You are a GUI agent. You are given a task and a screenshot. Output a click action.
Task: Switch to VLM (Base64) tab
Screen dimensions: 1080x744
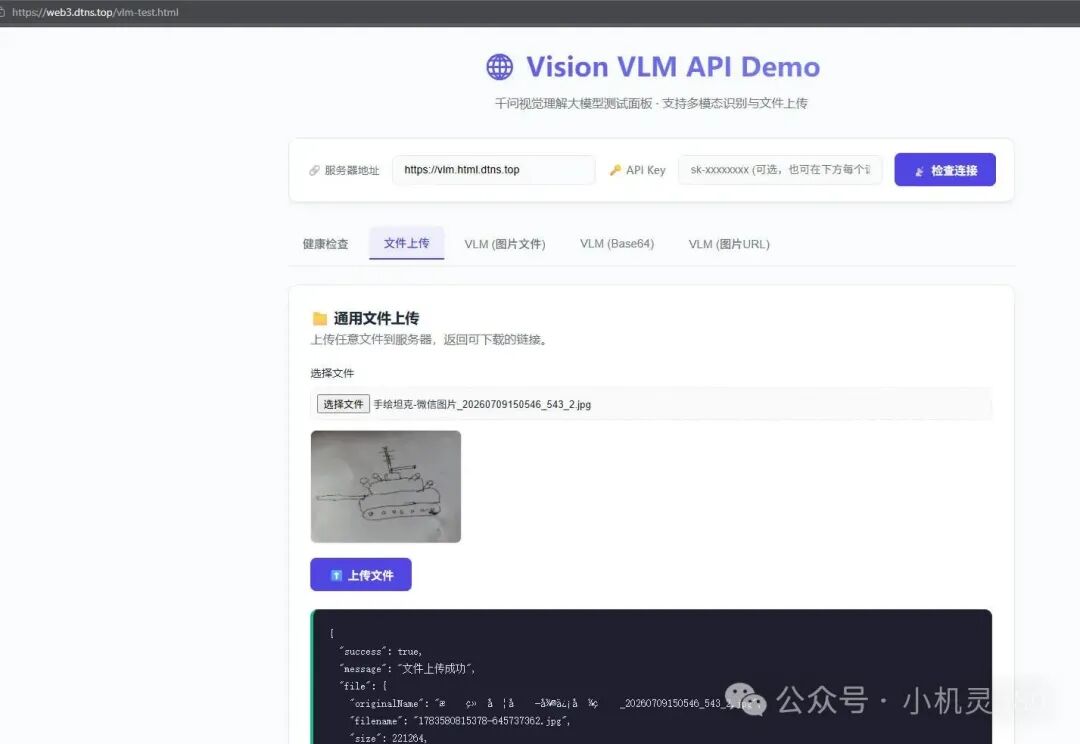[x=617, y=244]
